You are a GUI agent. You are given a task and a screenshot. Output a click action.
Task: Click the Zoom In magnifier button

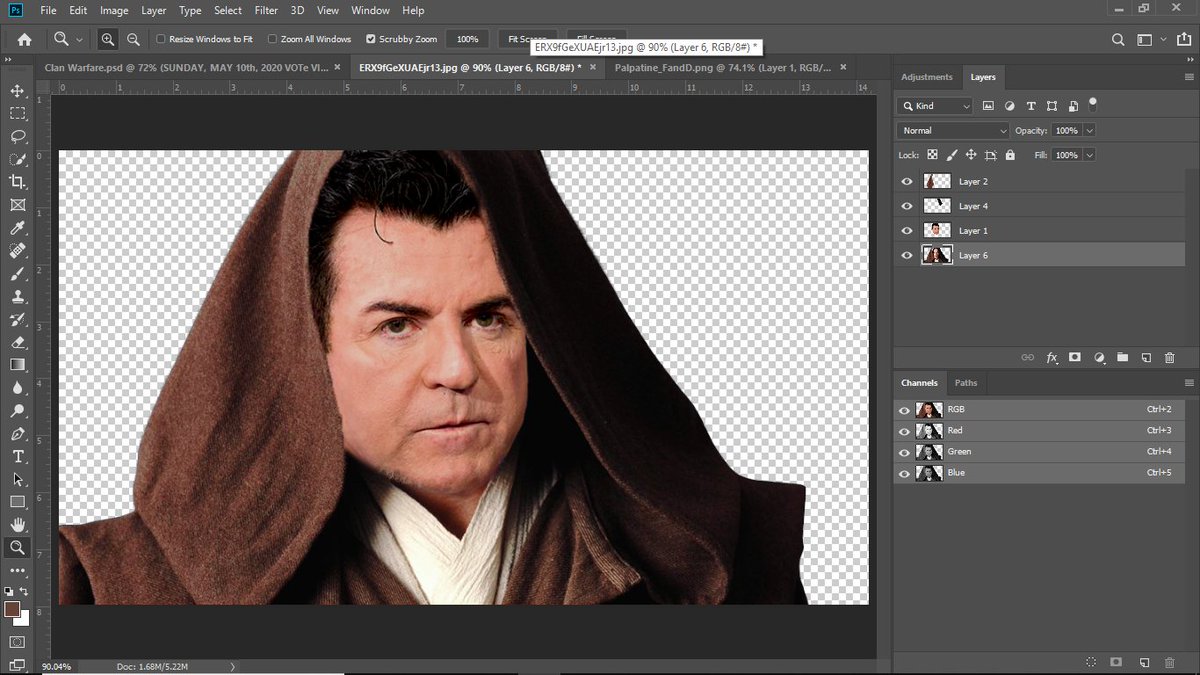pos(108,39)
